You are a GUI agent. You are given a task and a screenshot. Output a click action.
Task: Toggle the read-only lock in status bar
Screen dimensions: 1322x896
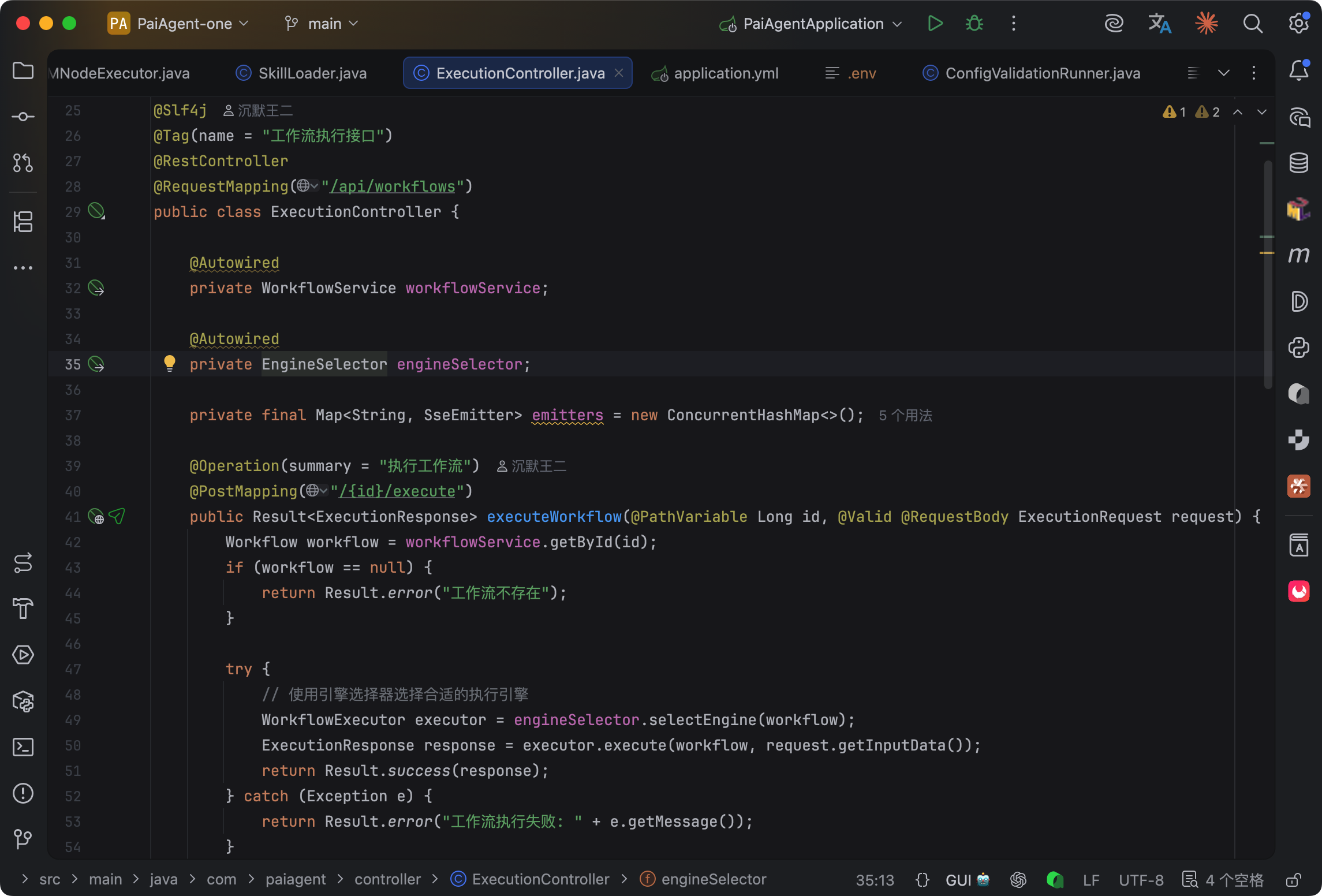(x=1293, y=880)
